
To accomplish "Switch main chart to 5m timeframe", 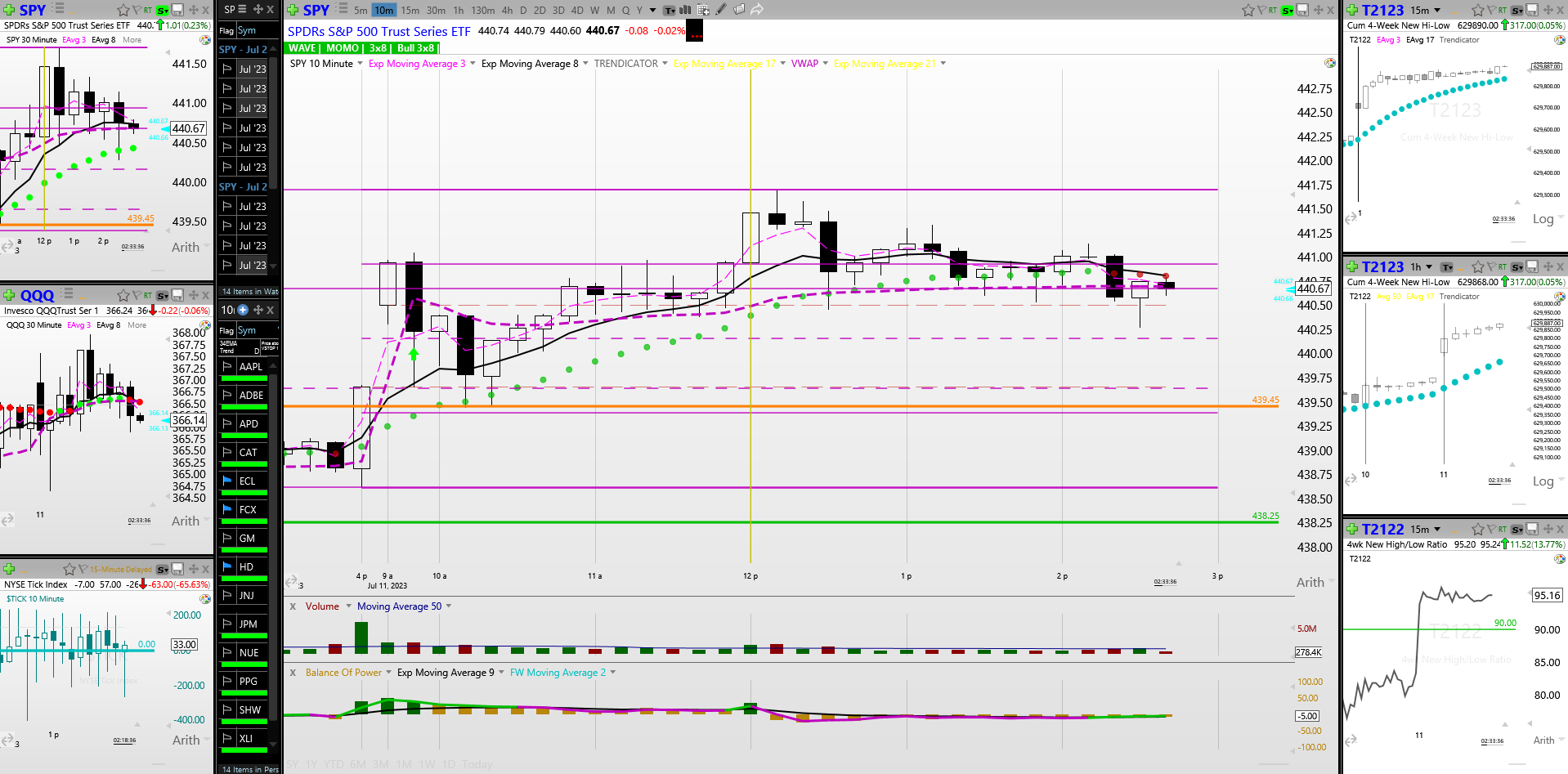I will (x=361, y=10).
